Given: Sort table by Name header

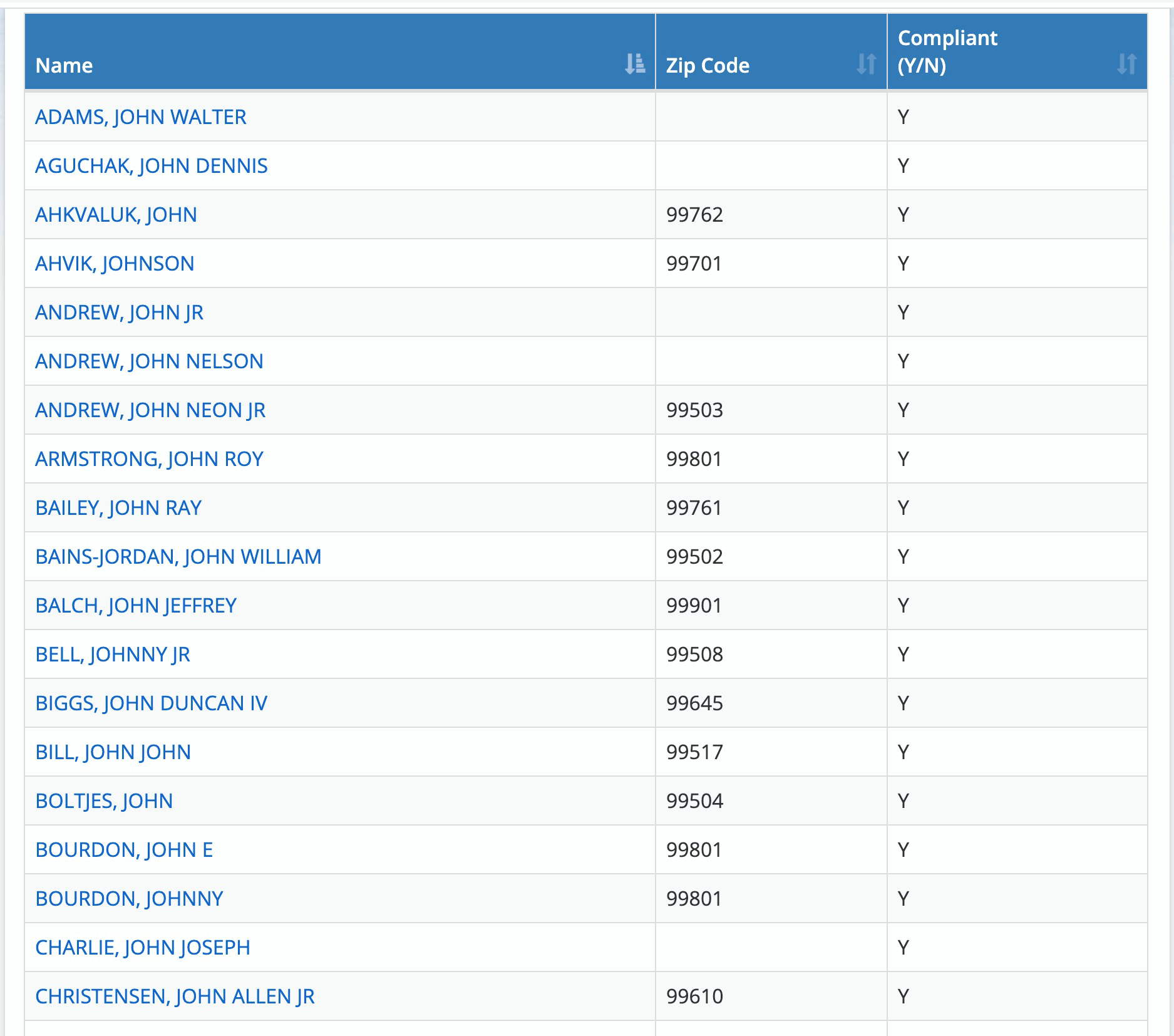Looking at the screenshot, I should (x=64, y=65).
